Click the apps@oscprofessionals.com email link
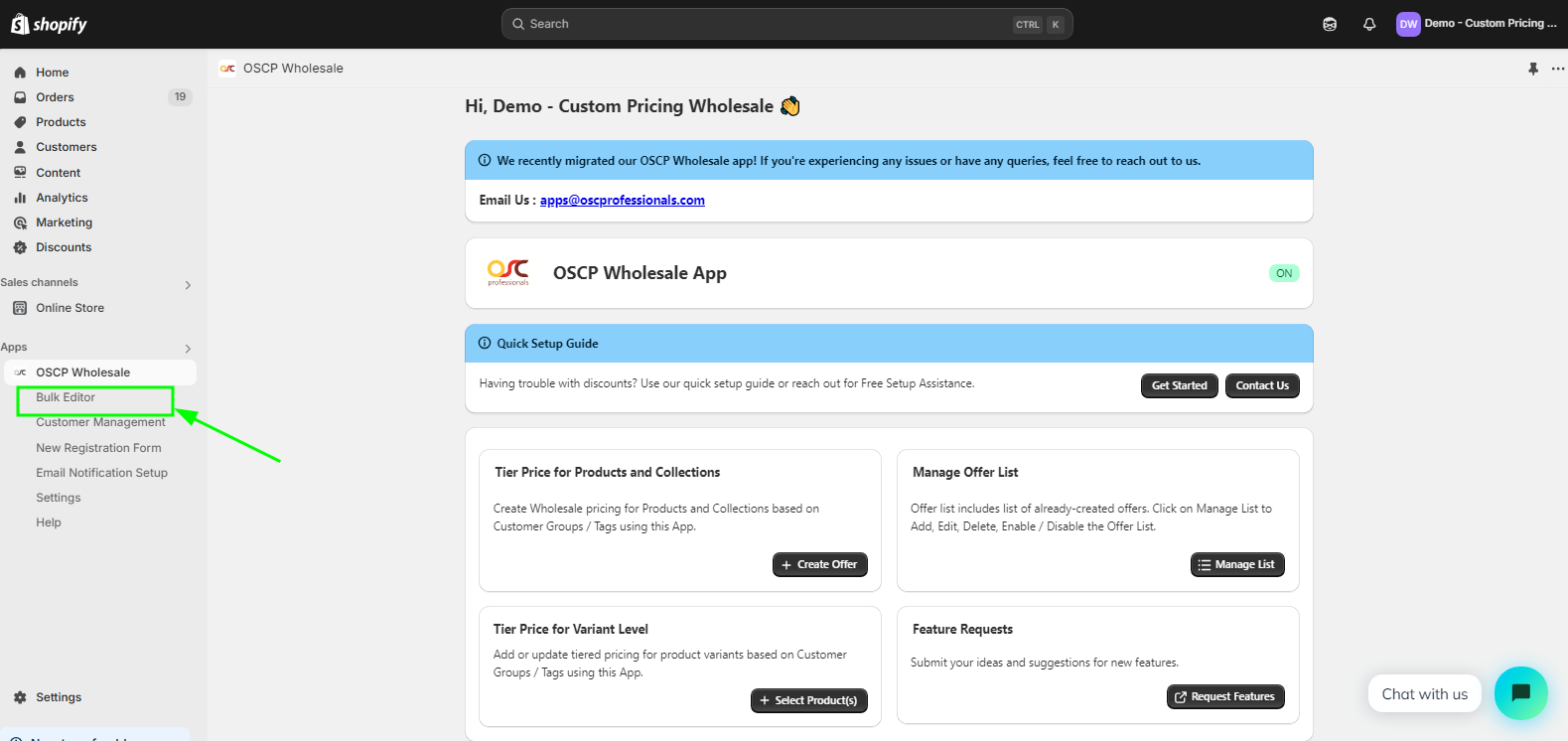 [x=622, y=200]
